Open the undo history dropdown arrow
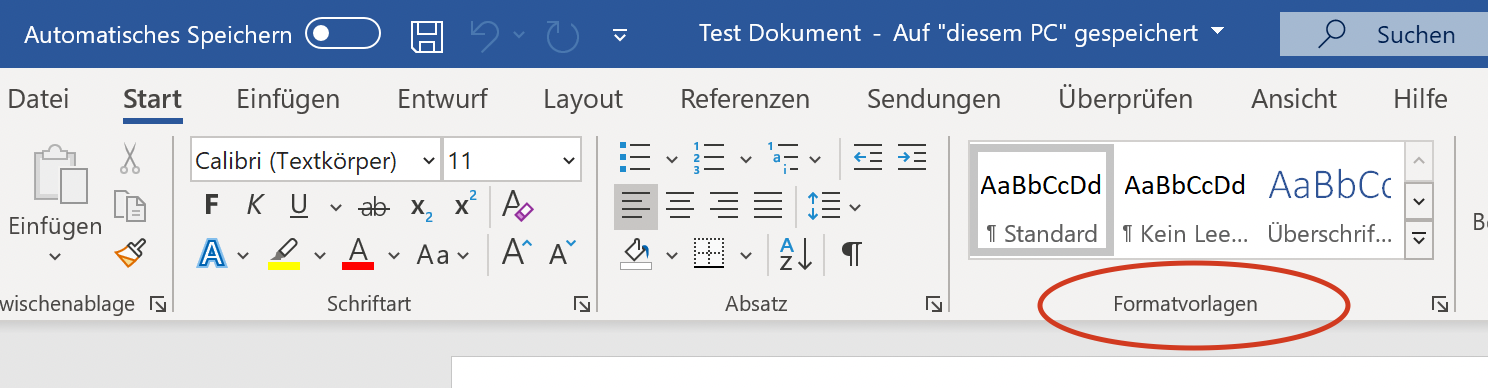Image resolution: width=1488 pixels, height=388 pixels. pyautogui.click(x=519, y=35)
